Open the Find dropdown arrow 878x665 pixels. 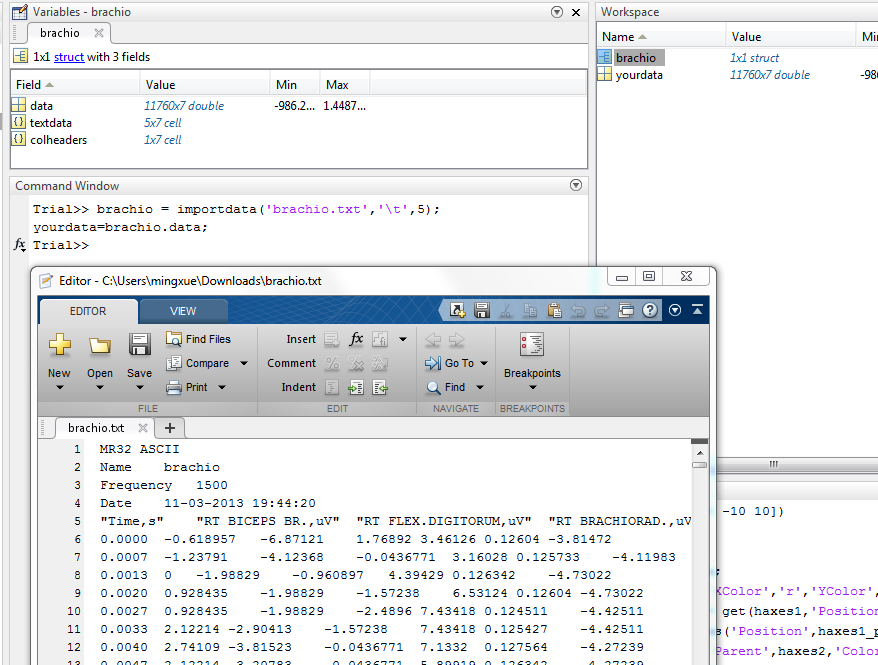pyautogui.click(x=480, y=388)
